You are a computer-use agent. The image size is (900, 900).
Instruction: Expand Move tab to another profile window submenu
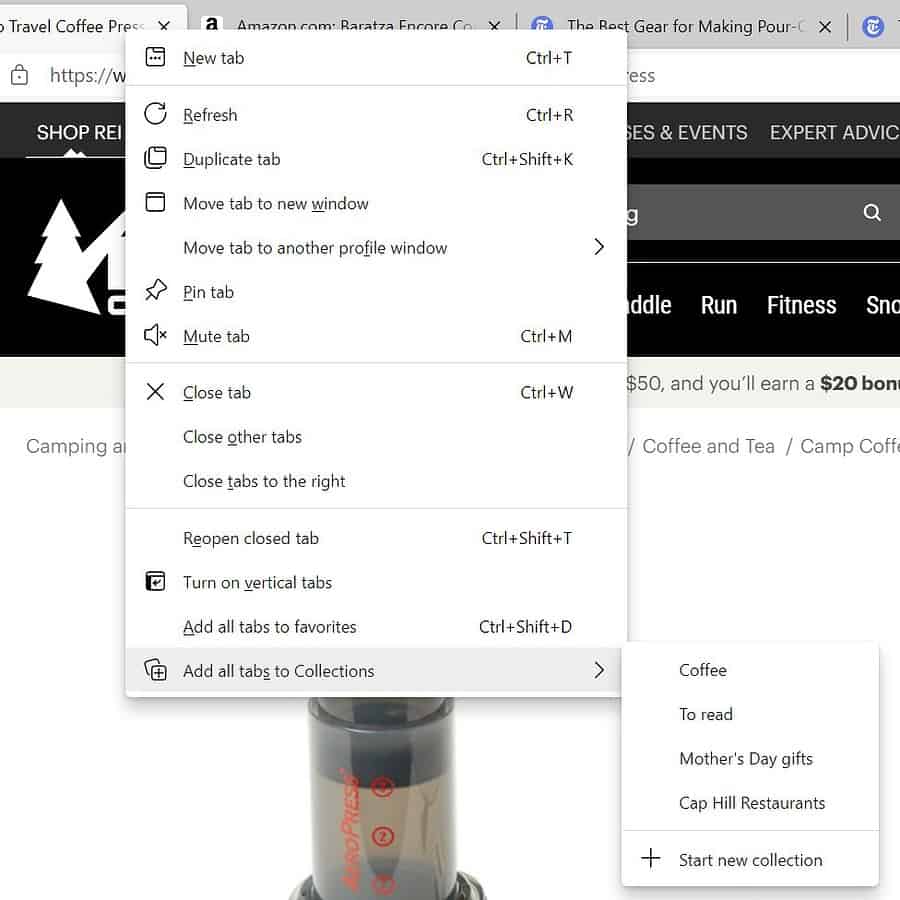(x=598, y=247)
